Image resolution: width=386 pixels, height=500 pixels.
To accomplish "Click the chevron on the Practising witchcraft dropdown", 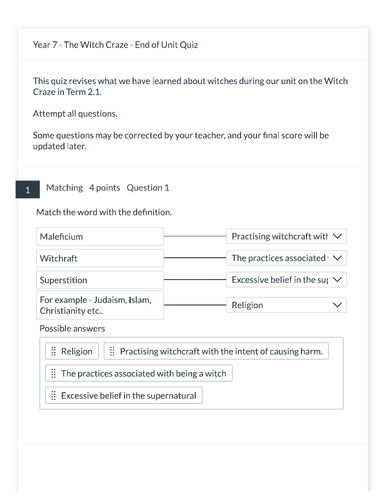I will [x=337, y=236].
